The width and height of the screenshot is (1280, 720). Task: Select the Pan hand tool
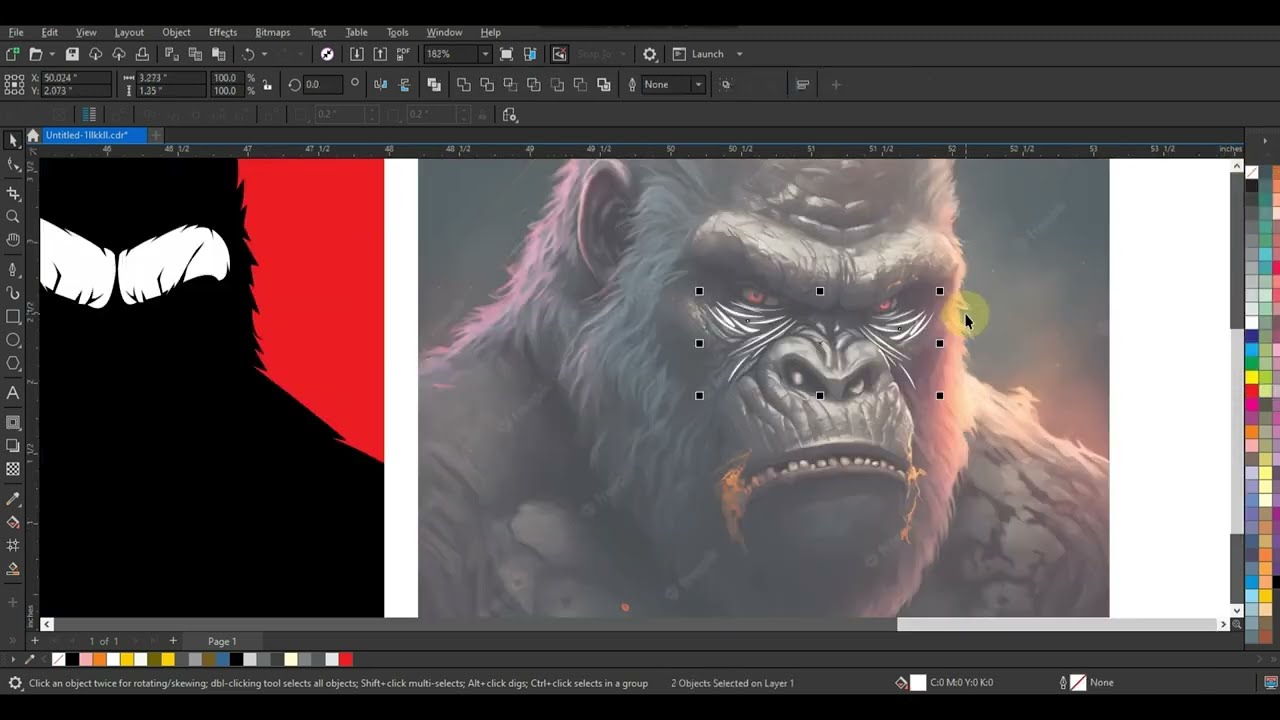coord(13,240)
